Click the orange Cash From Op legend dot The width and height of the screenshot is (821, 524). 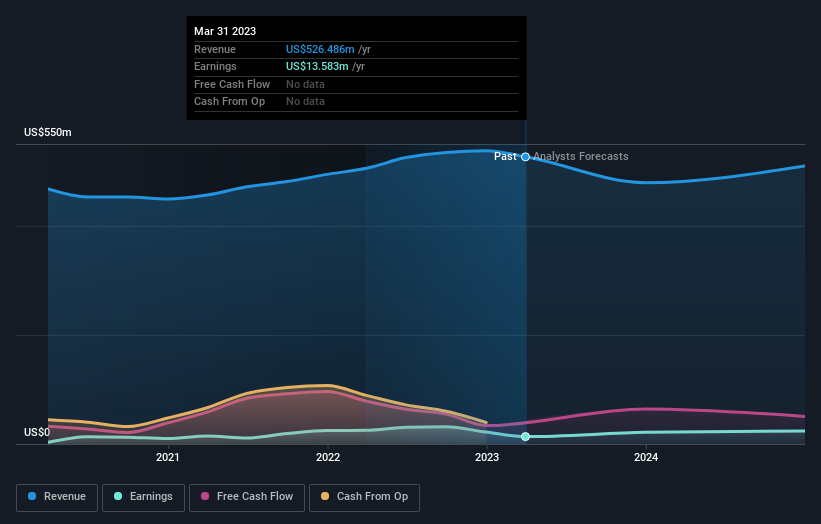(325, 496)
